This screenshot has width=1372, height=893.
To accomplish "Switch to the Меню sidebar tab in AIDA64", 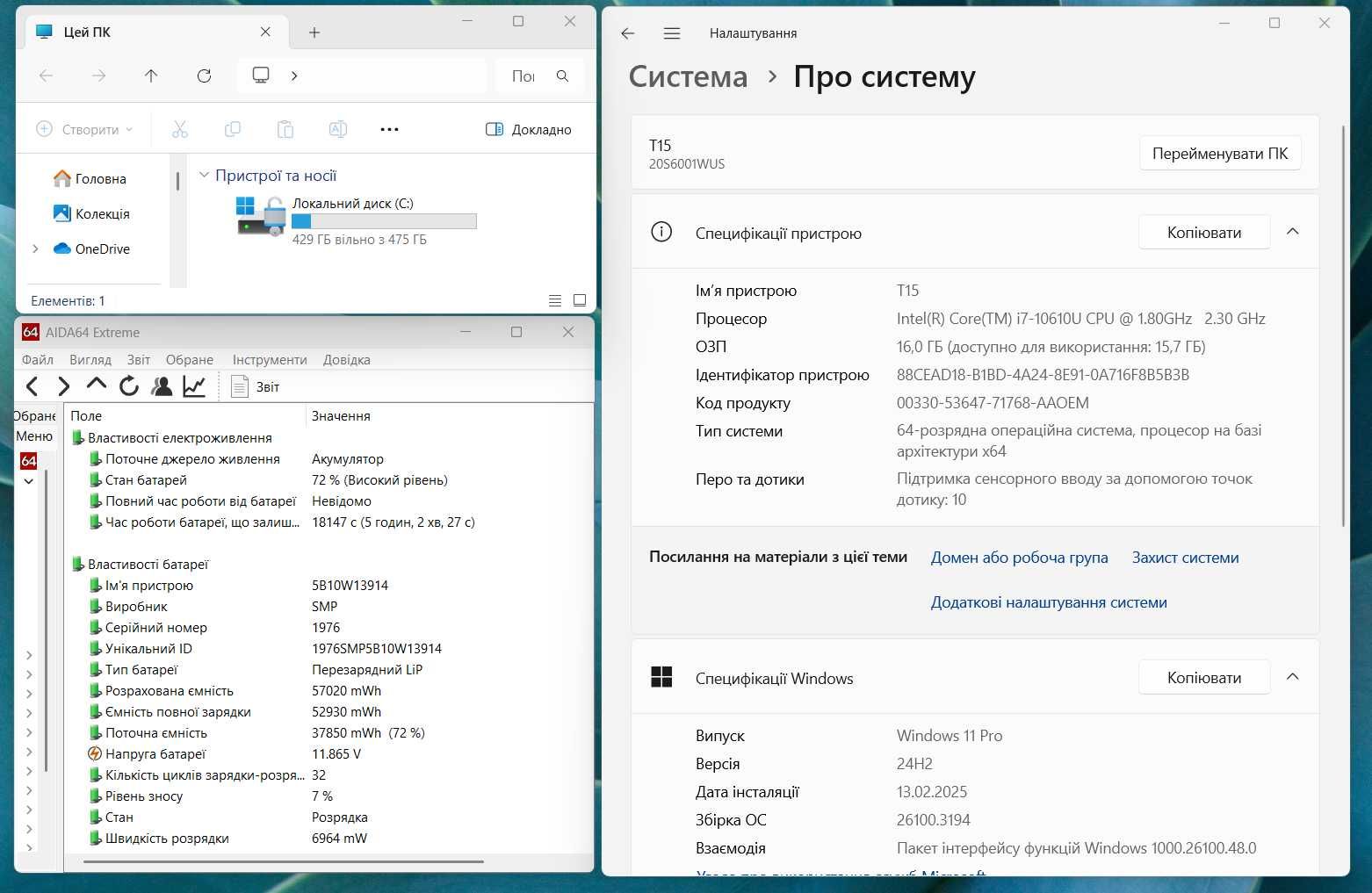I will [34, 436].
